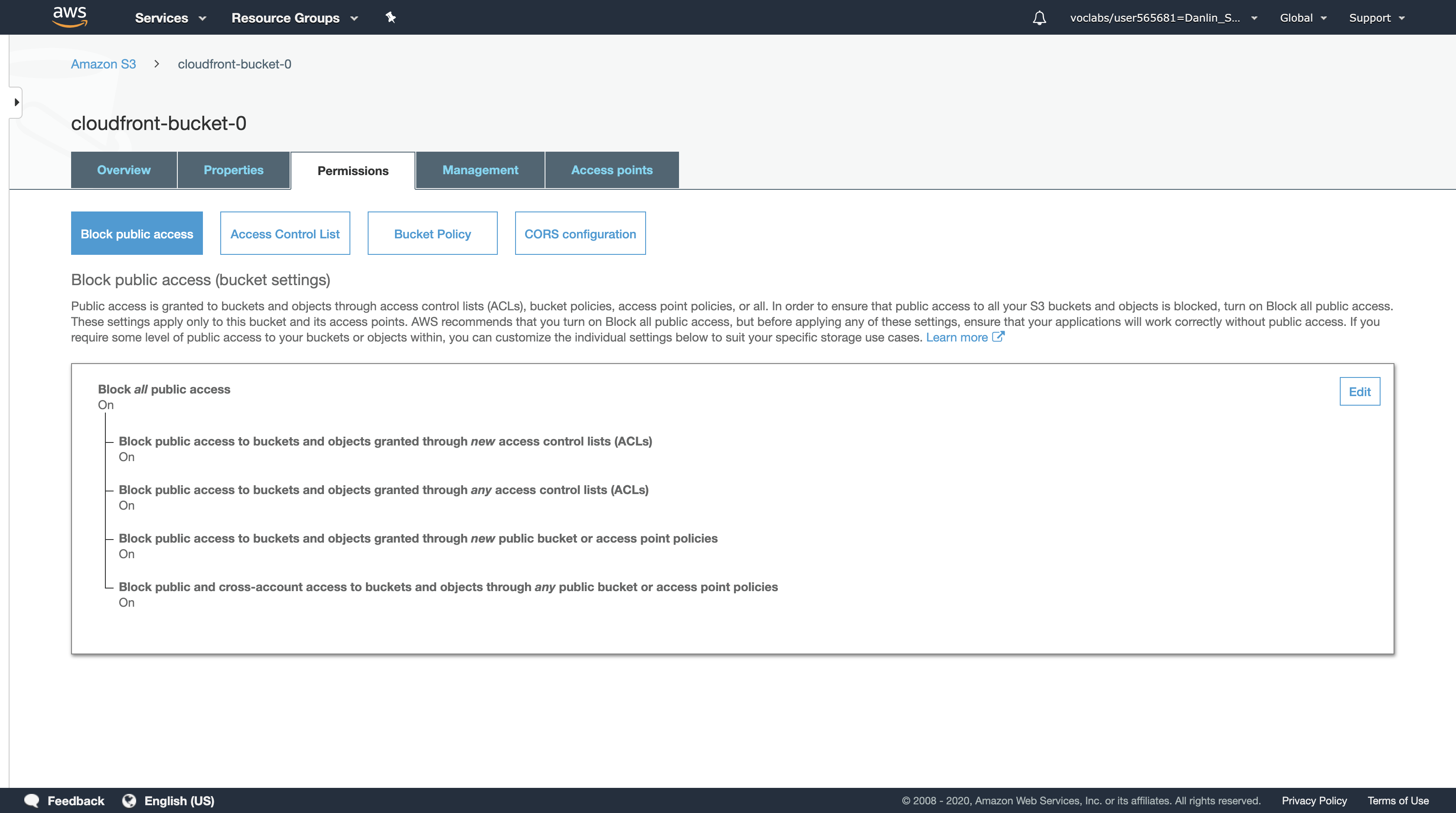Click Edit for block public access
Screen dimensions: 1456x813
[1359, 391]
